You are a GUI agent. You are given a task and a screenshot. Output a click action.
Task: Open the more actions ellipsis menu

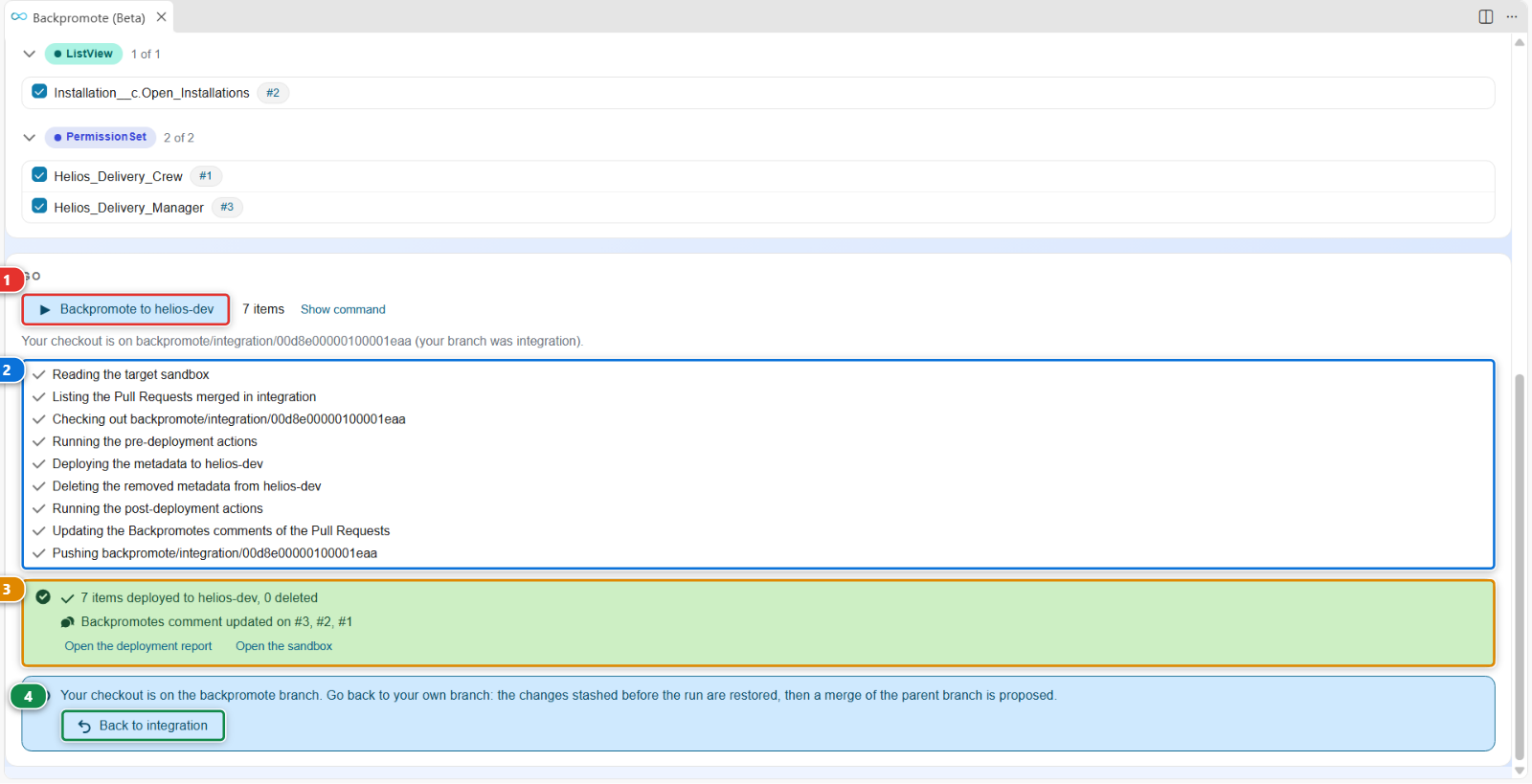point(1512,16)
